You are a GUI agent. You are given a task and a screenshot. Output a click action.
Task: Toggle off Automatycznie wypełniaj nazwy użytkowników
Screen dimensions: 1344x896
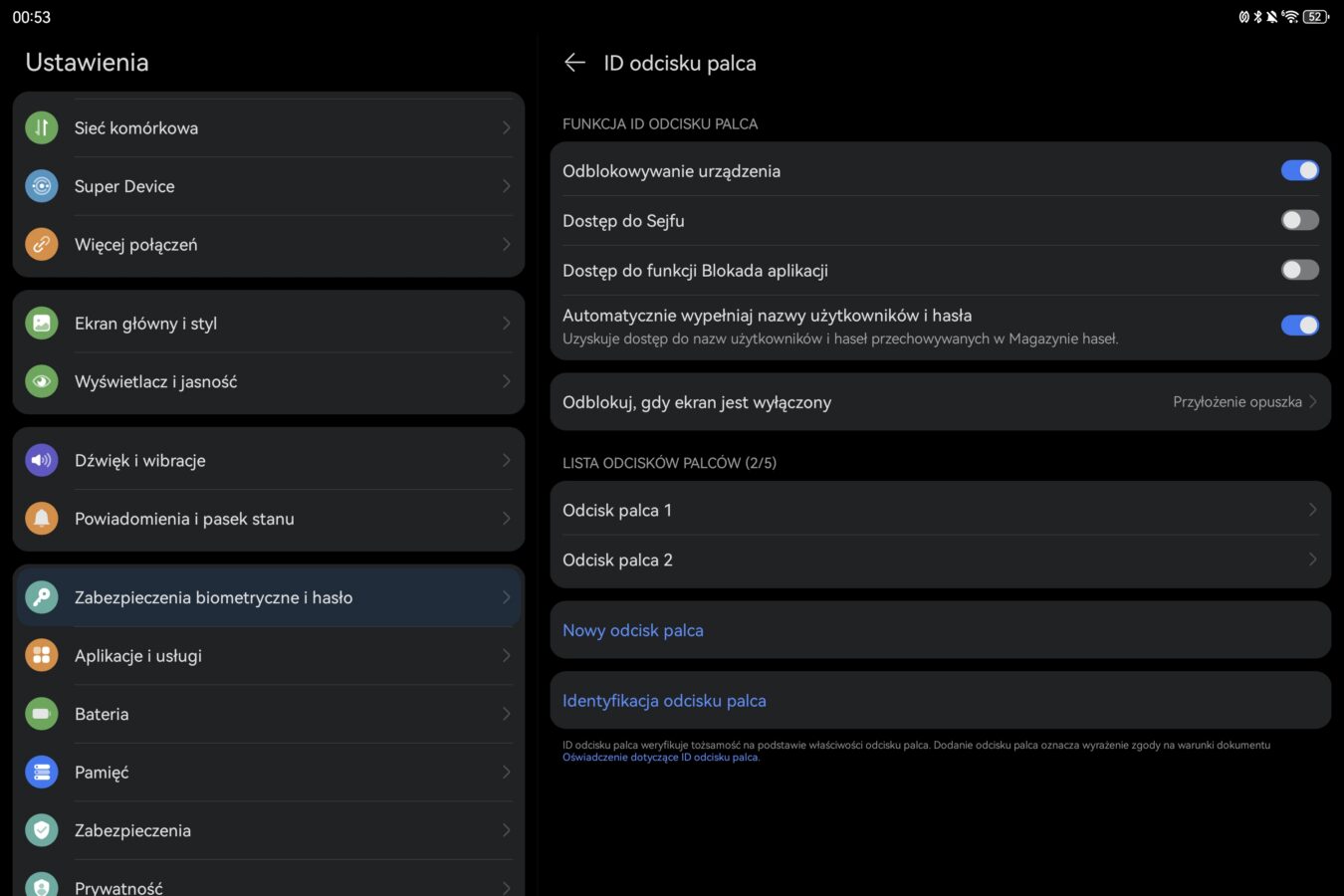pyautogui.click(x=1299, y=326)
